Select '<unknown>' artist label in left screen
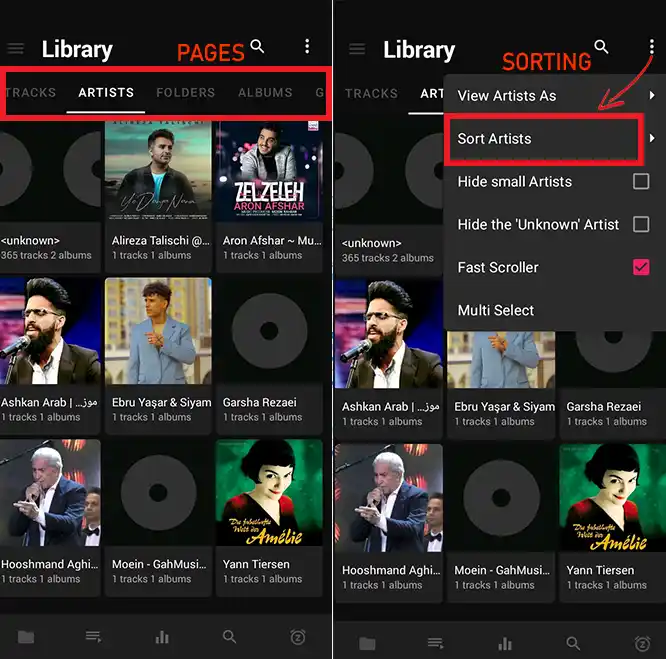The image size is (666, 659). click(x=30, y=241)
